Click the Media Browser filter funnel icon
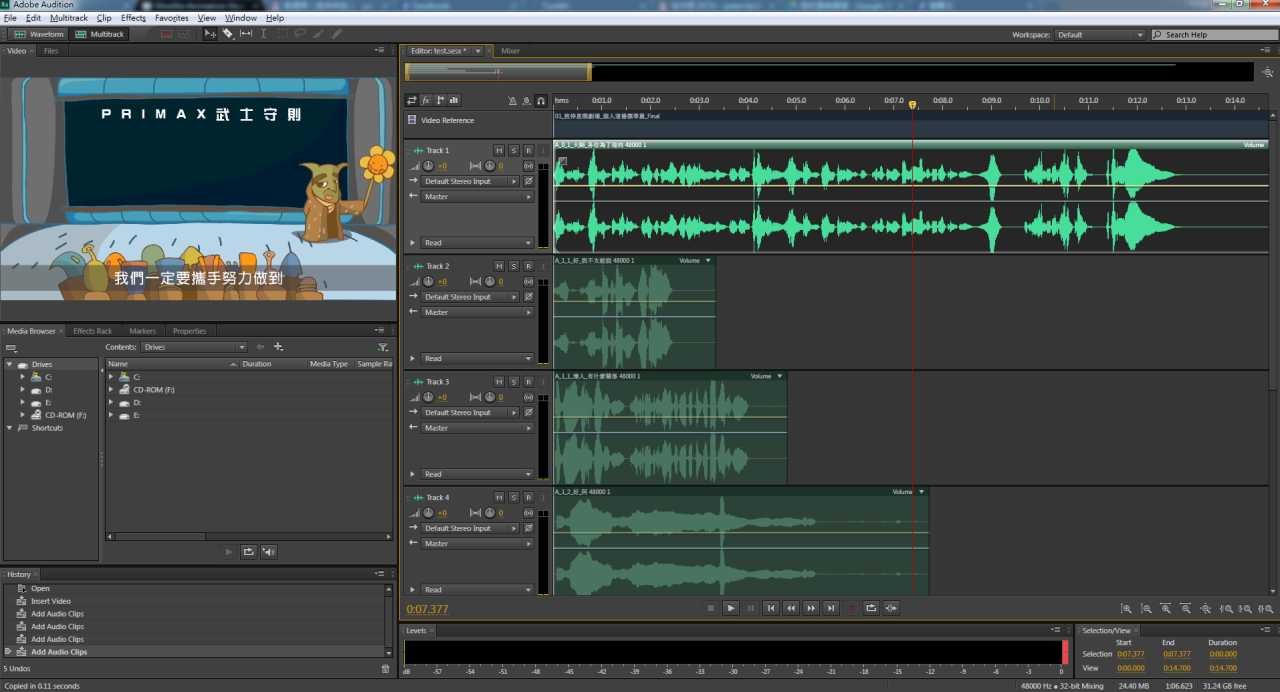The image size is (1280, 692). [x=382, y=347]
